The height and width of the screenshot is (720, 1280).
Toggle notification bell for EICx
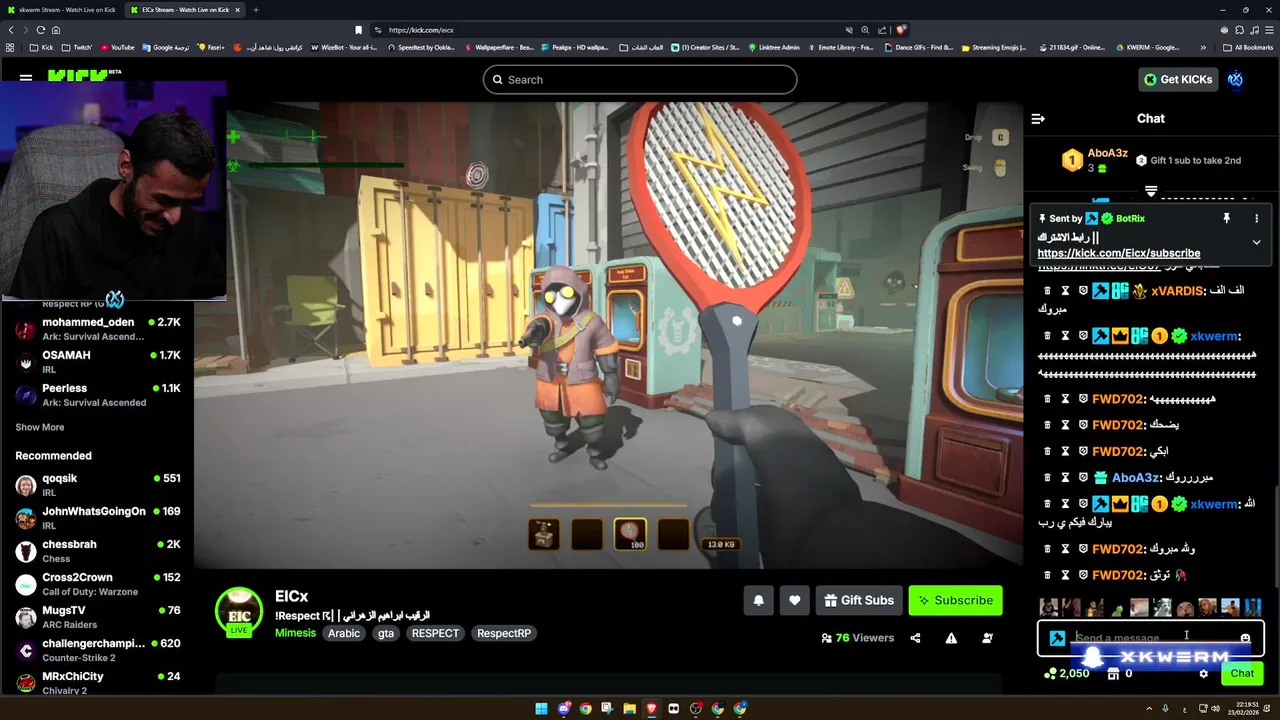tap(758, 600)
